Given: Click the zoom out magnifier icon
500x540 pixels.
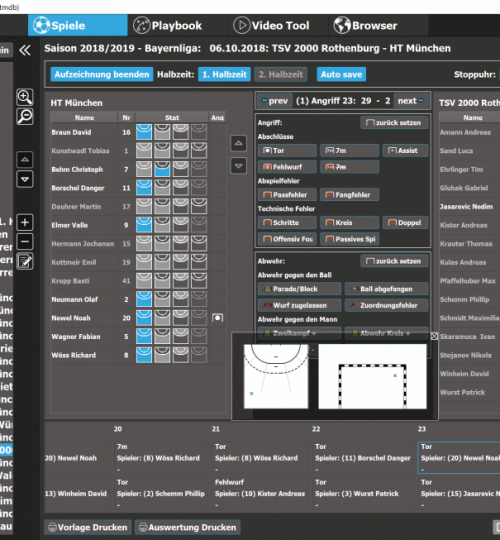Looking at the screenshot, I should pyautogui.click(x=25, y=116).
